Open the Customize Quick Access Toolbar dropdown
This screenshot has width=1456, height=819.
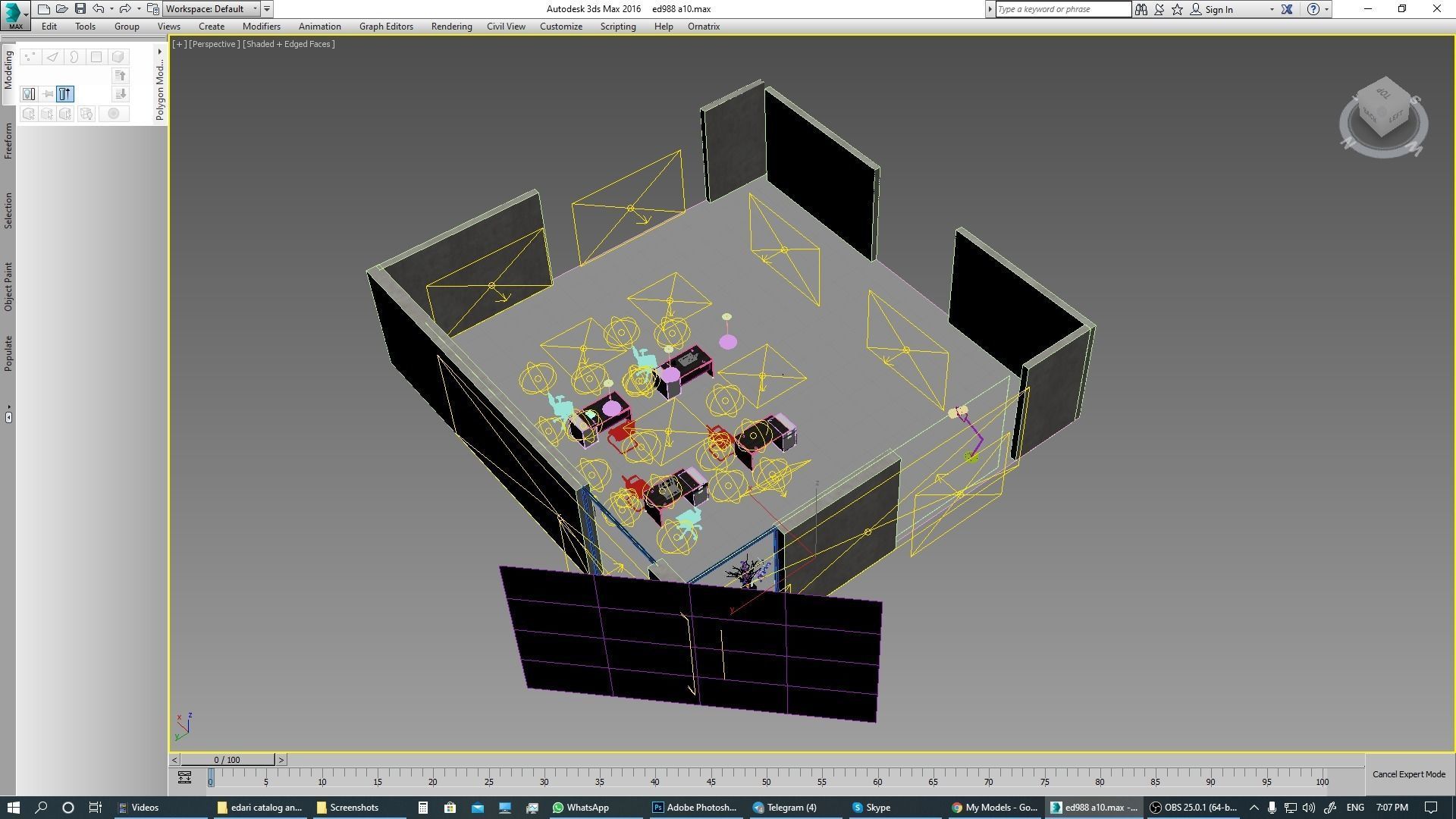point(267,9)
